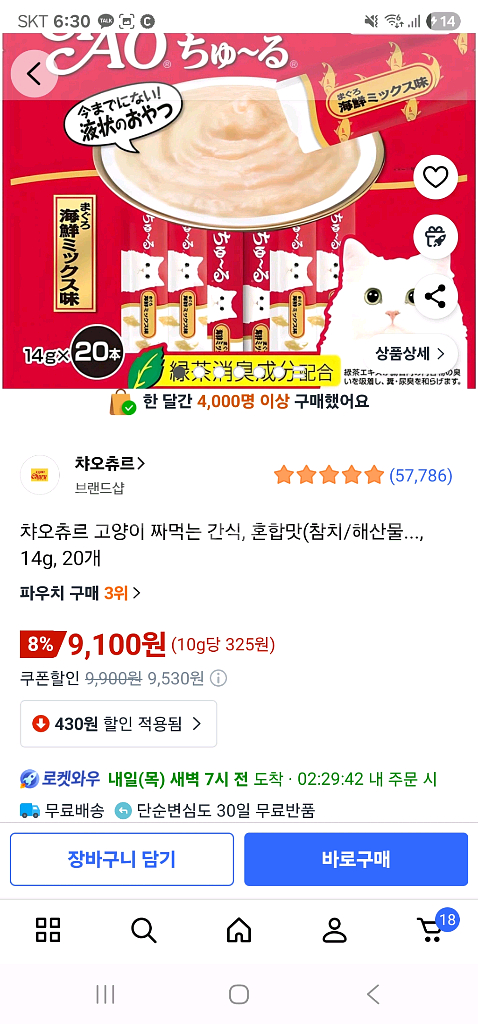Tap the back arrow icon
The width and height of the screenshot is (478, 1024).
pyautogui.click(x=35, y=74)
